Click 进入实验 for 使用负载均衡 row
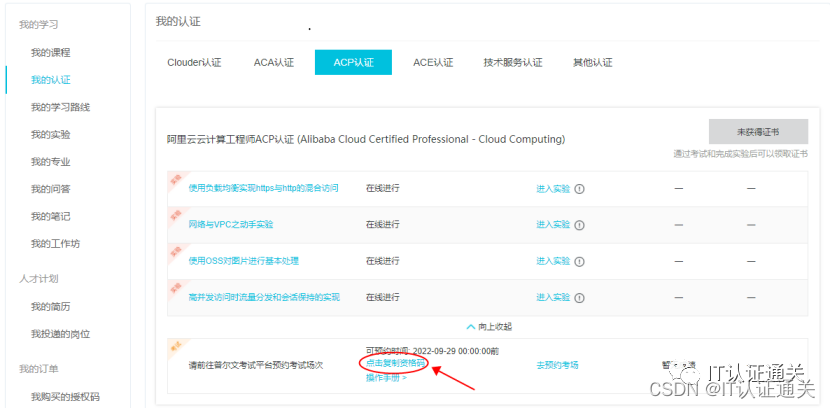Screen dimensions: 831x409 click(x=553, y=189)
